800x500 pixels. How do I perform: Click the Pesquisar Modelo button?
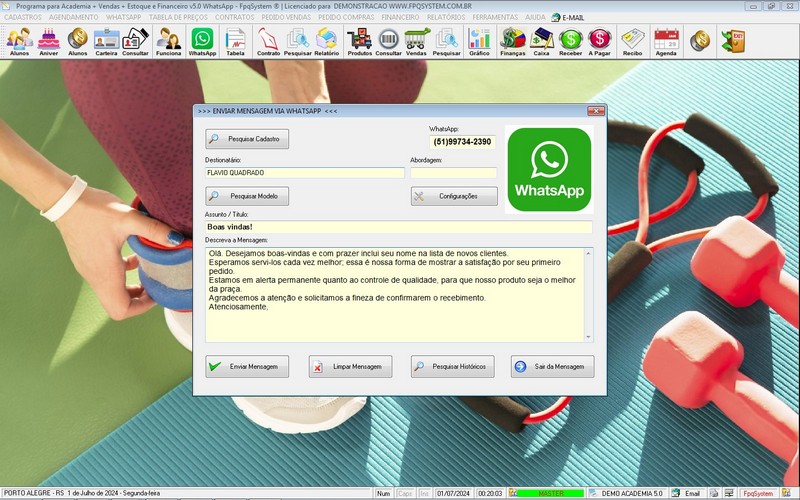(x=247, y=196)
